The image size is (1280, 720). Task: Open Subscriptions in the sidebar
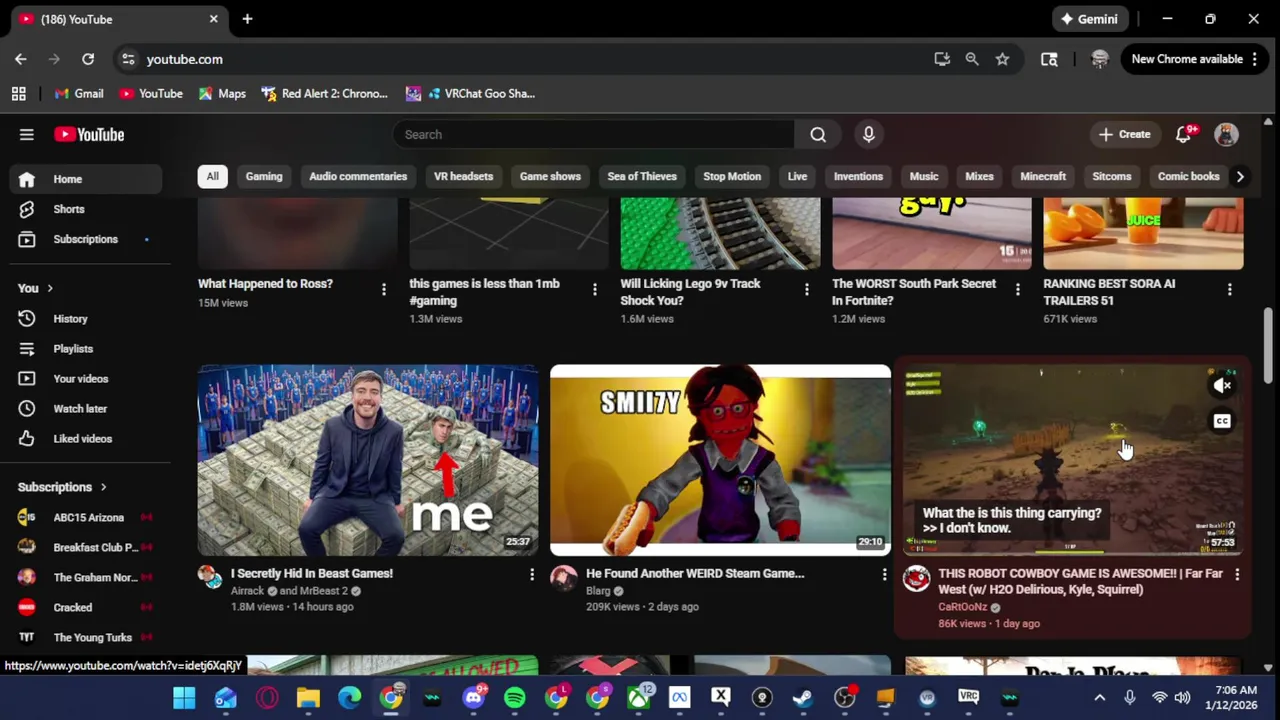[x=86, y=239]
